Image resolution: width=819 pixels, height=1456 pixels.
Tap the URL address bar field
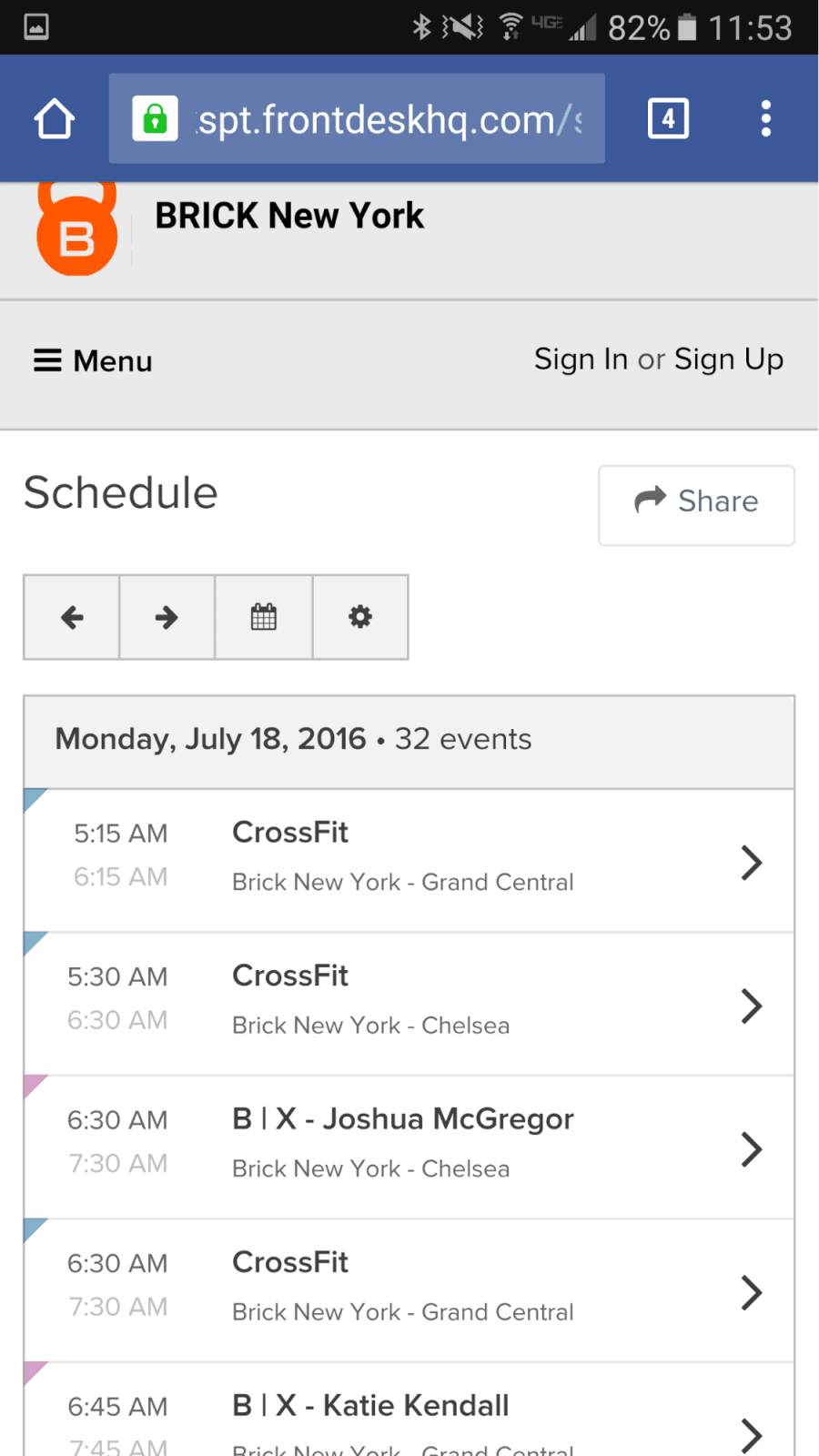[357, 118]
